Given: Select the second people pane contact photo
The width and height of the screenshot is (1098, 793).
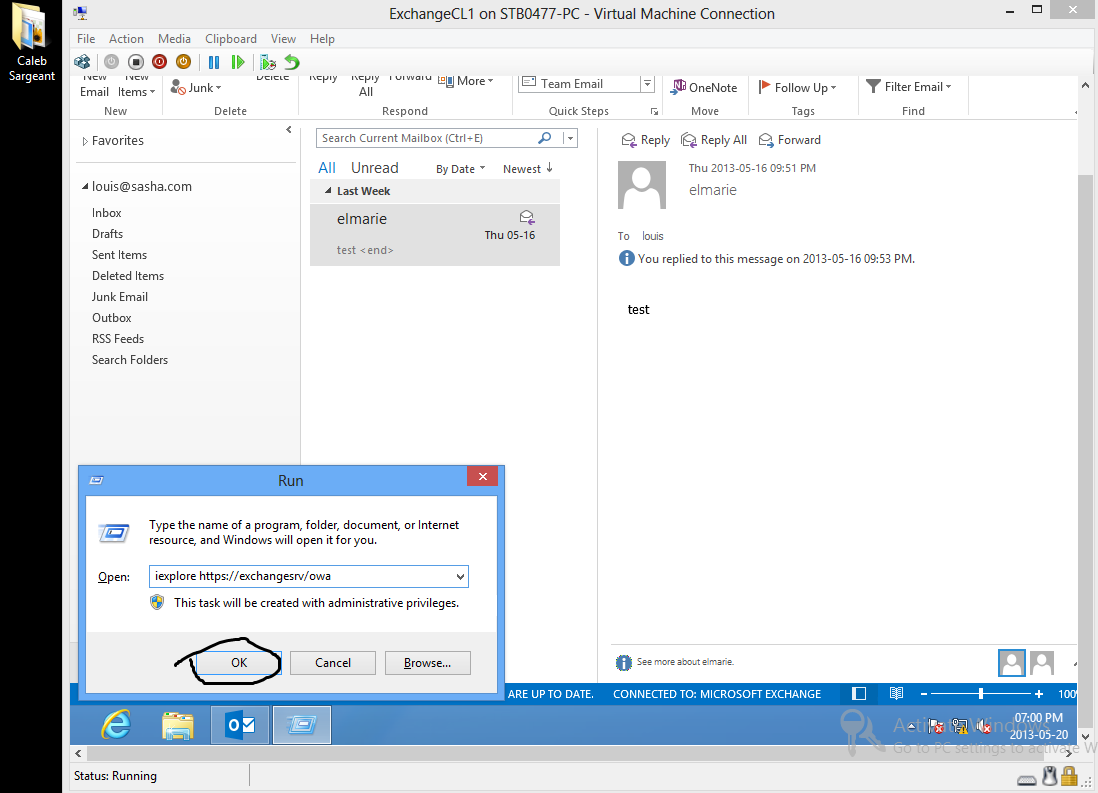Looking at the screenshot, I should (x=1042, y=663).
